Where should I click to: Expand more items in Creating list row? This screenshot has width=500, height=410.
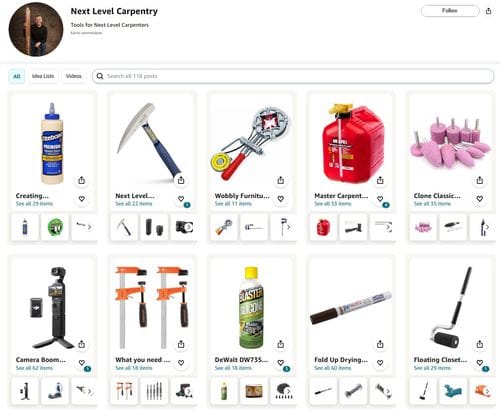tap(89, 227)
